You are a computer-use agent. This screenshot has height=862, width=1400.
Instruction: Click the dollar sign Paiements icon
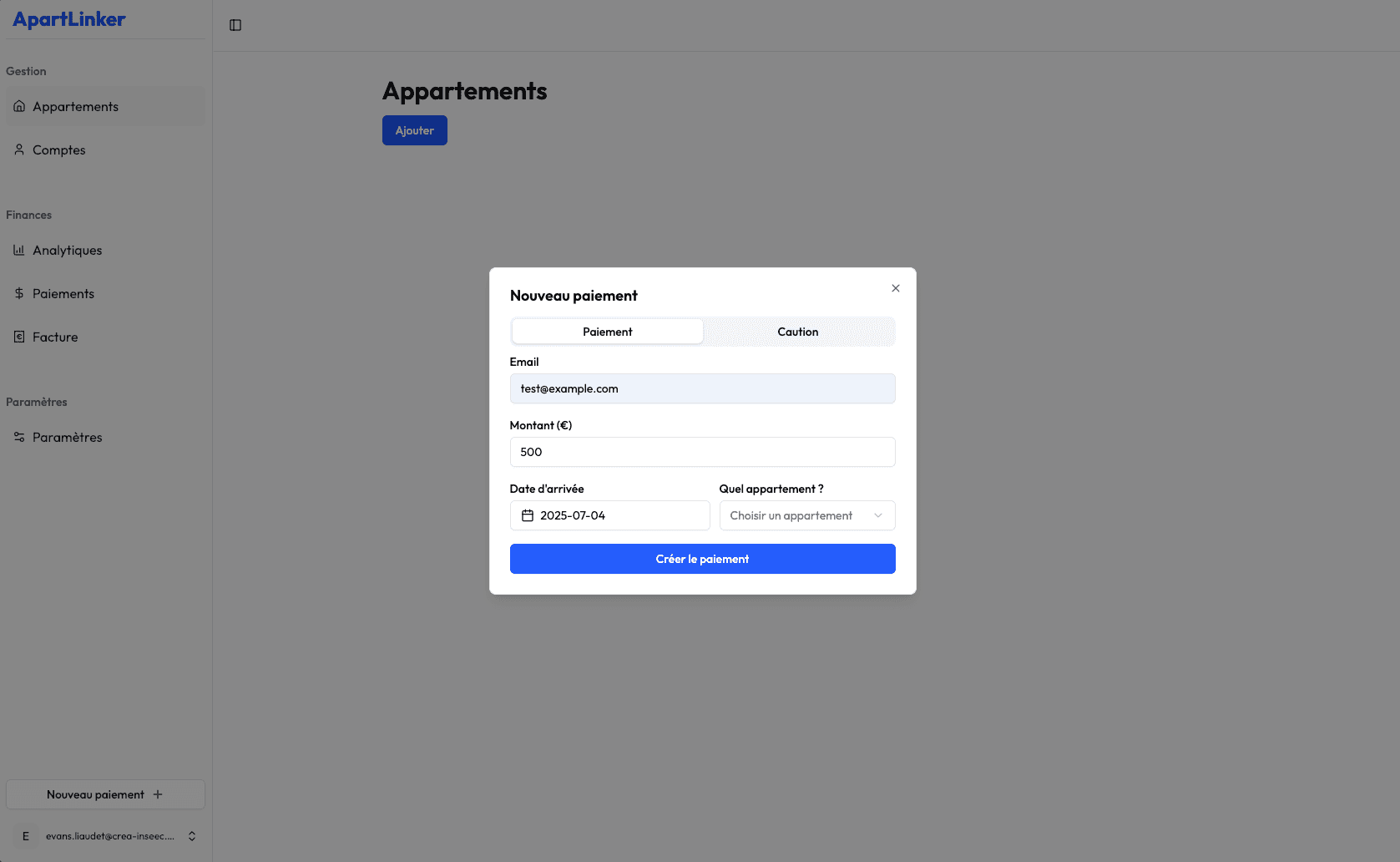click(x=19, y=293)
